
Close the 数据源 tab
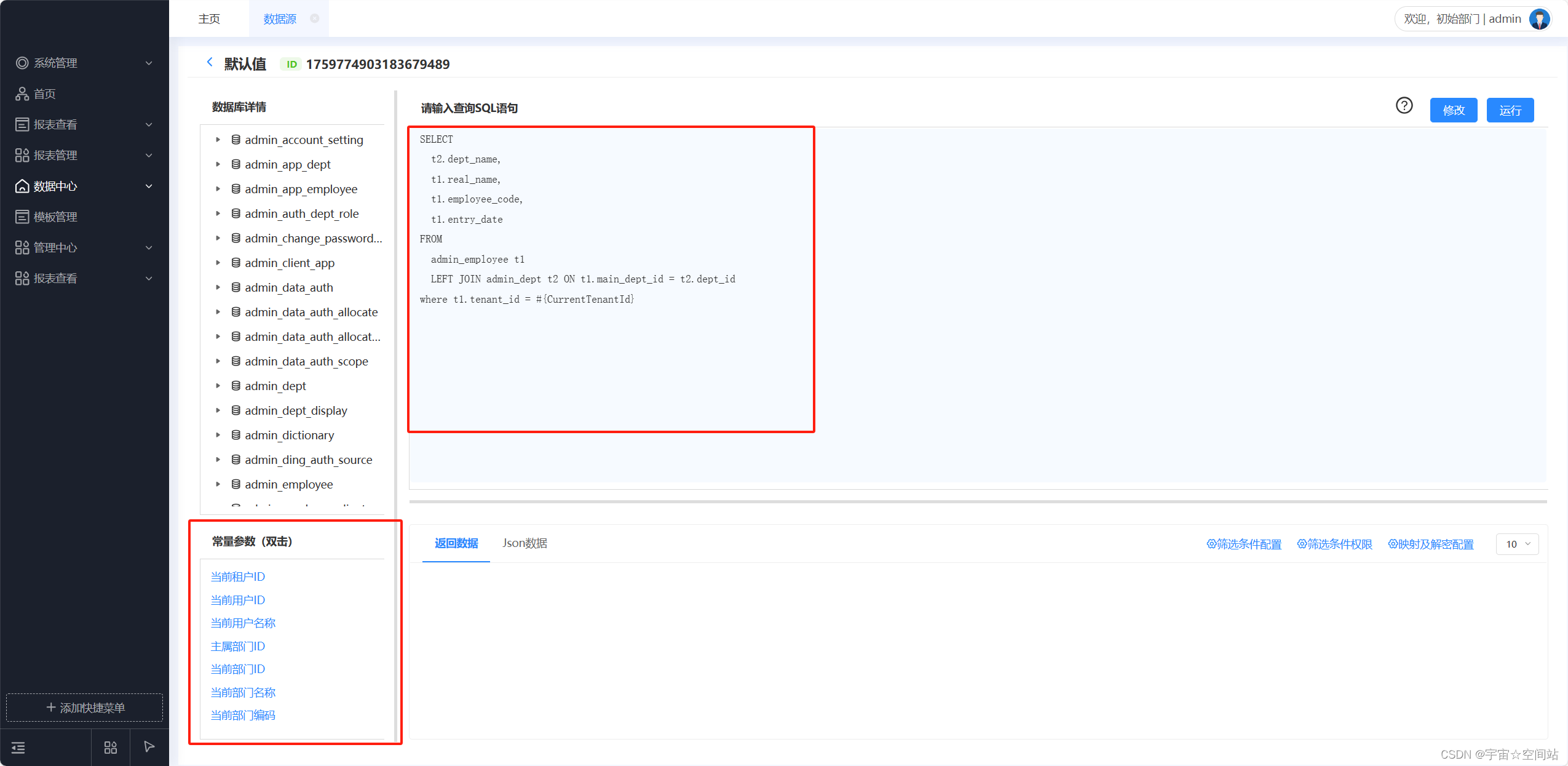click(315, 18)
